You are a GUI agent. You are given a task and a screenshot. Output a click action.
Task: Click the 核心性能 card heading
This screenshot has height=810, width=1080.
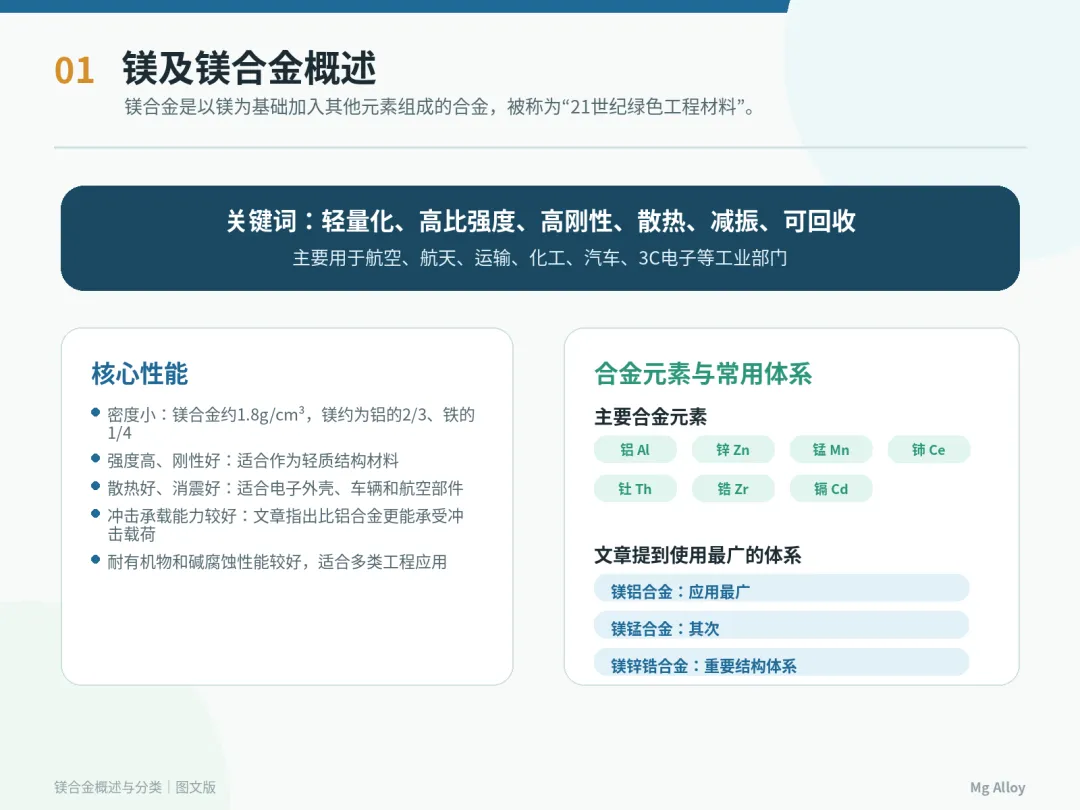click(140, 373)
